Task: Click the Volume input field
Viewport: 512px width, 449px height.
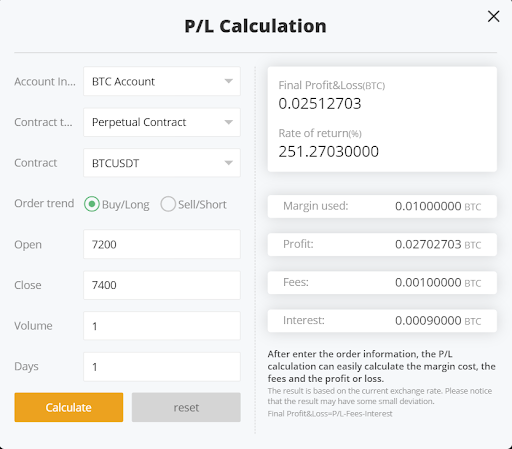Action: 162,326
